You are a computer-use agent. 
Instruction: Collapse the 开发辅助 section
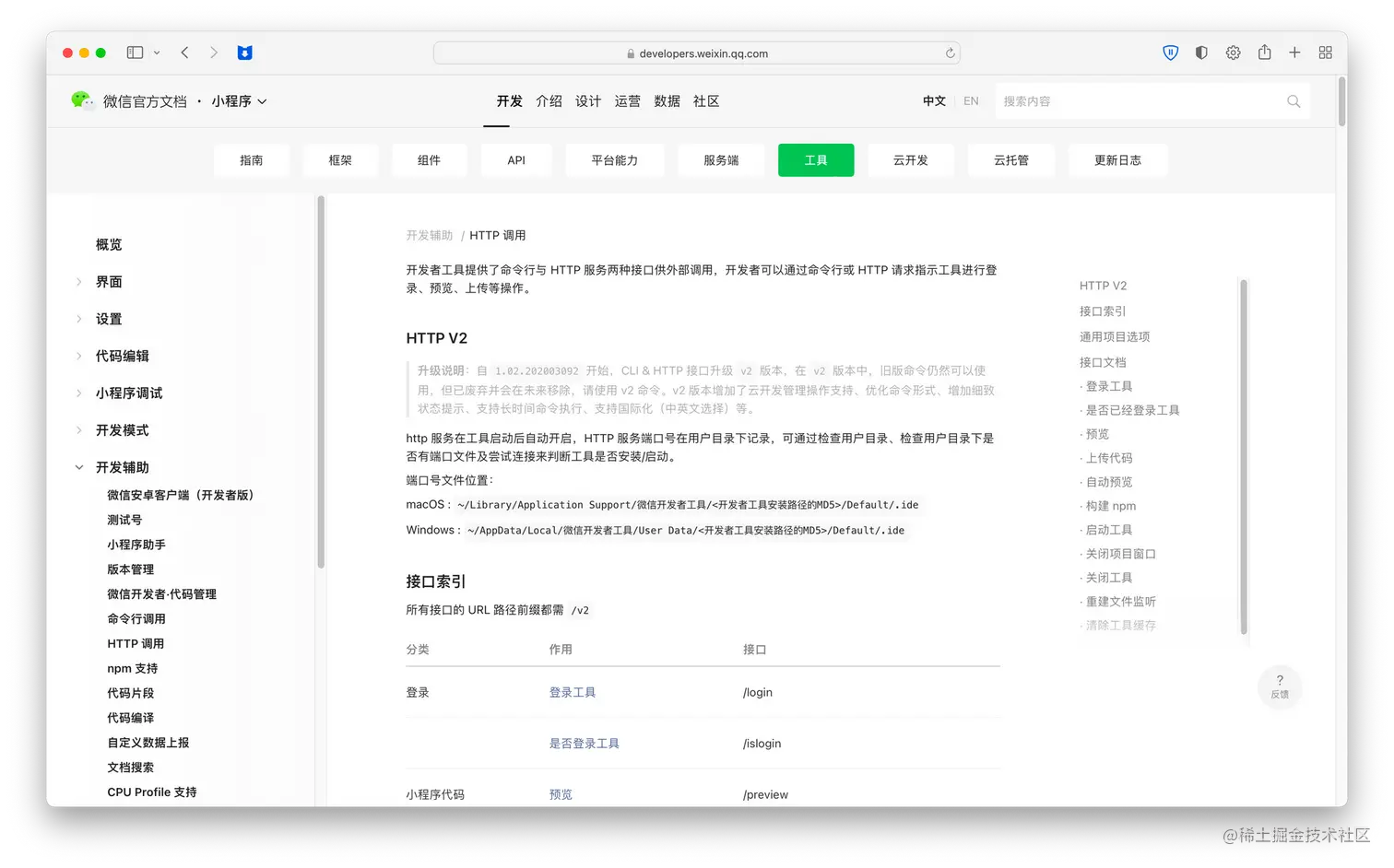(123, 466)
